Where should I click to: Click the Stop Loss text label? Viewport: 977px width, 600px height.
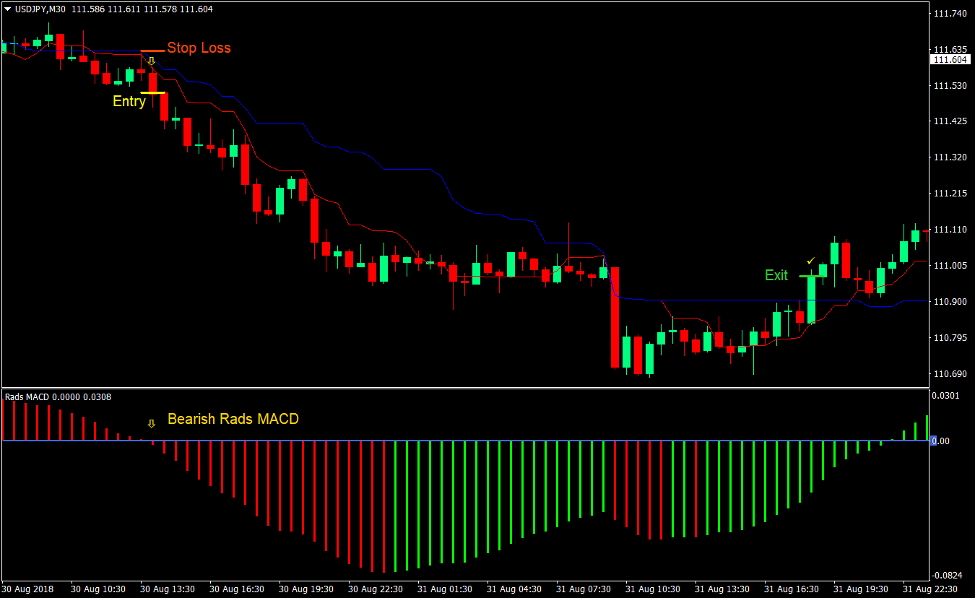(198, 47)
